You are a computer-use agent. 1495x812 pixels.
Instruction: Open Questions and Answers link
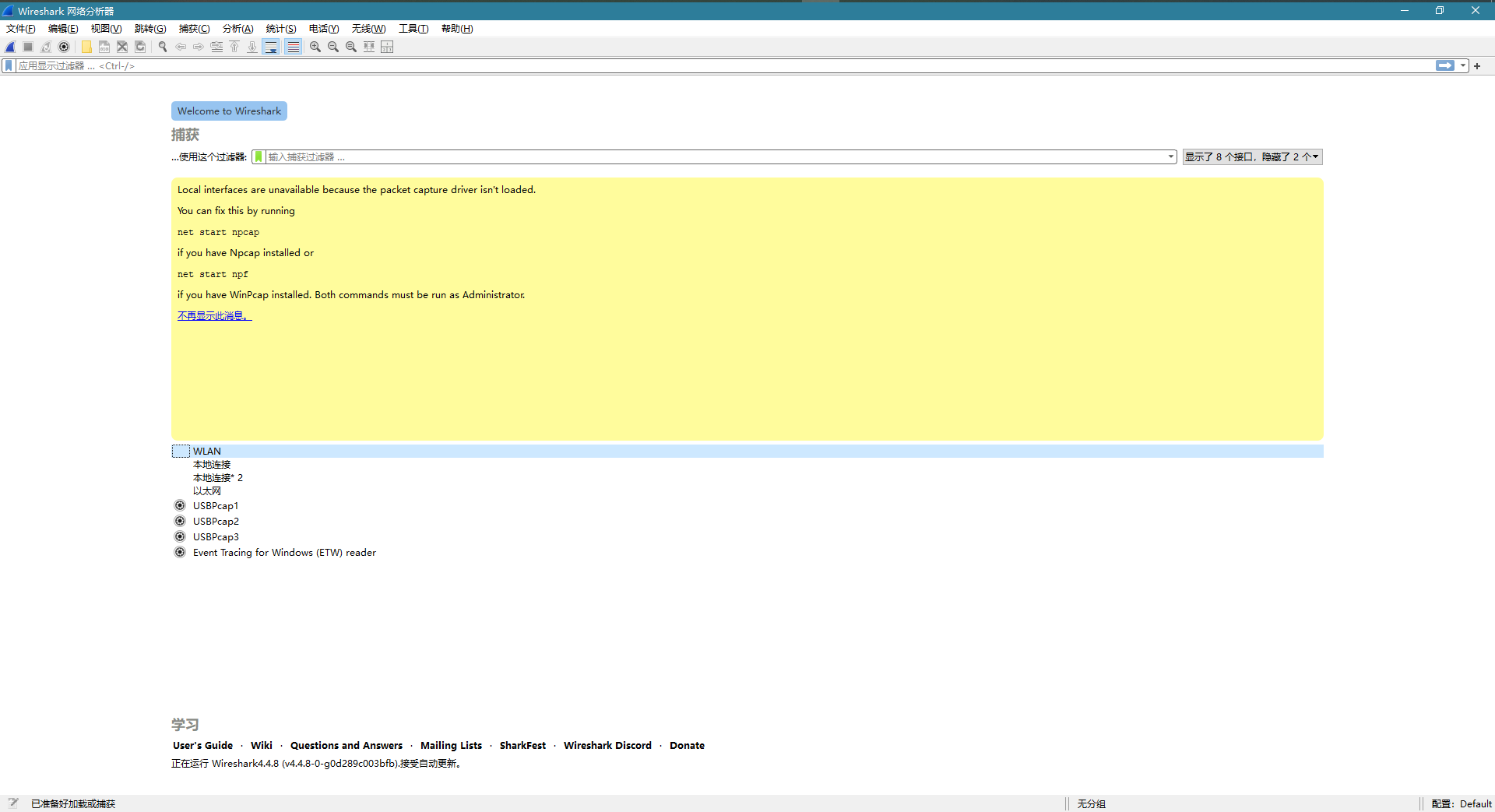346,746
